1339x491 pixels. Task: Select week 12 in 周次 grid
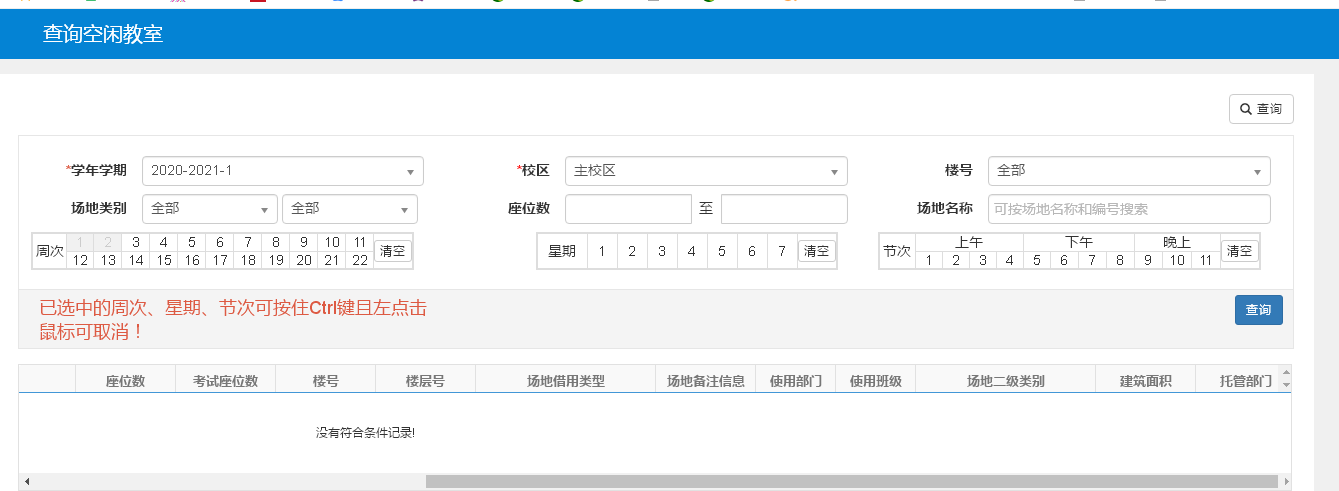pyautogui.click(x=81, y=260)
